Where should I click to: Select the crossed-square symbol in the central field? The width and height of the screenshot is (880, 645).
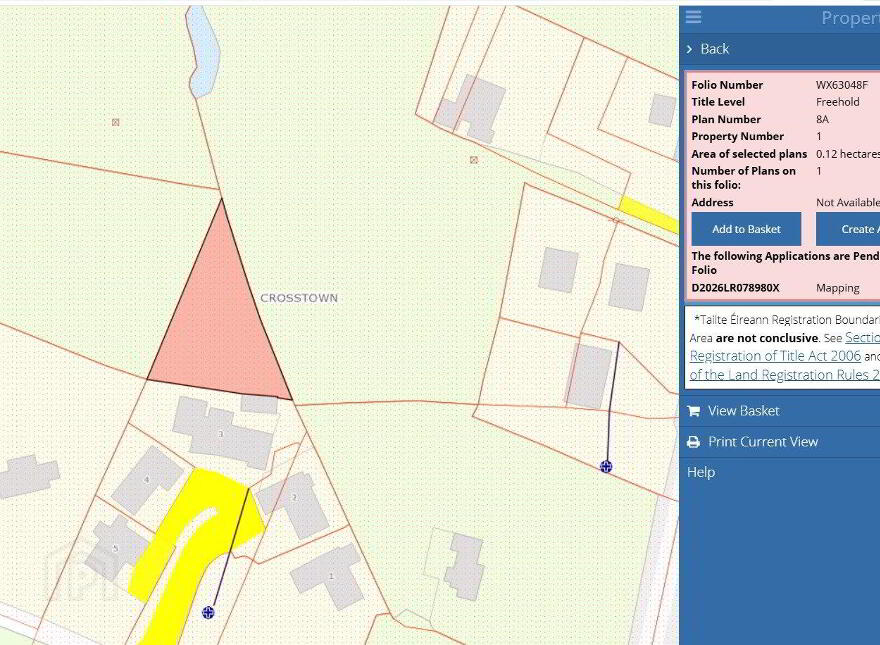click(x=474, y=160)
